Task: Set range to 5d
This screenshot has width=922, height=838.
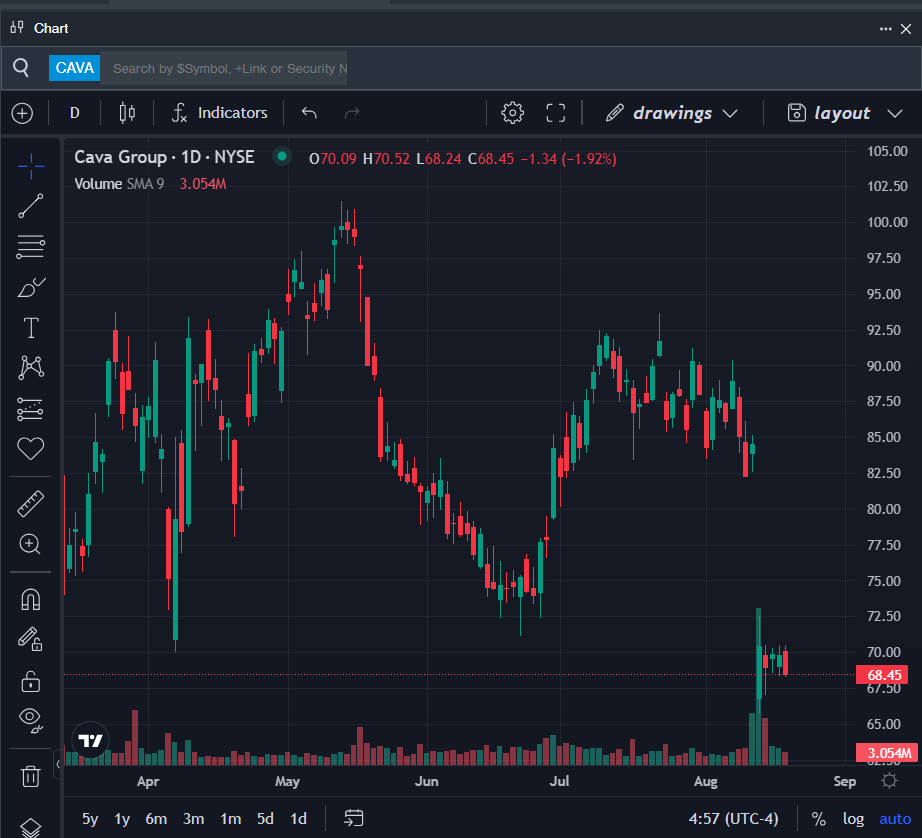Action: (x=265, y=819)
